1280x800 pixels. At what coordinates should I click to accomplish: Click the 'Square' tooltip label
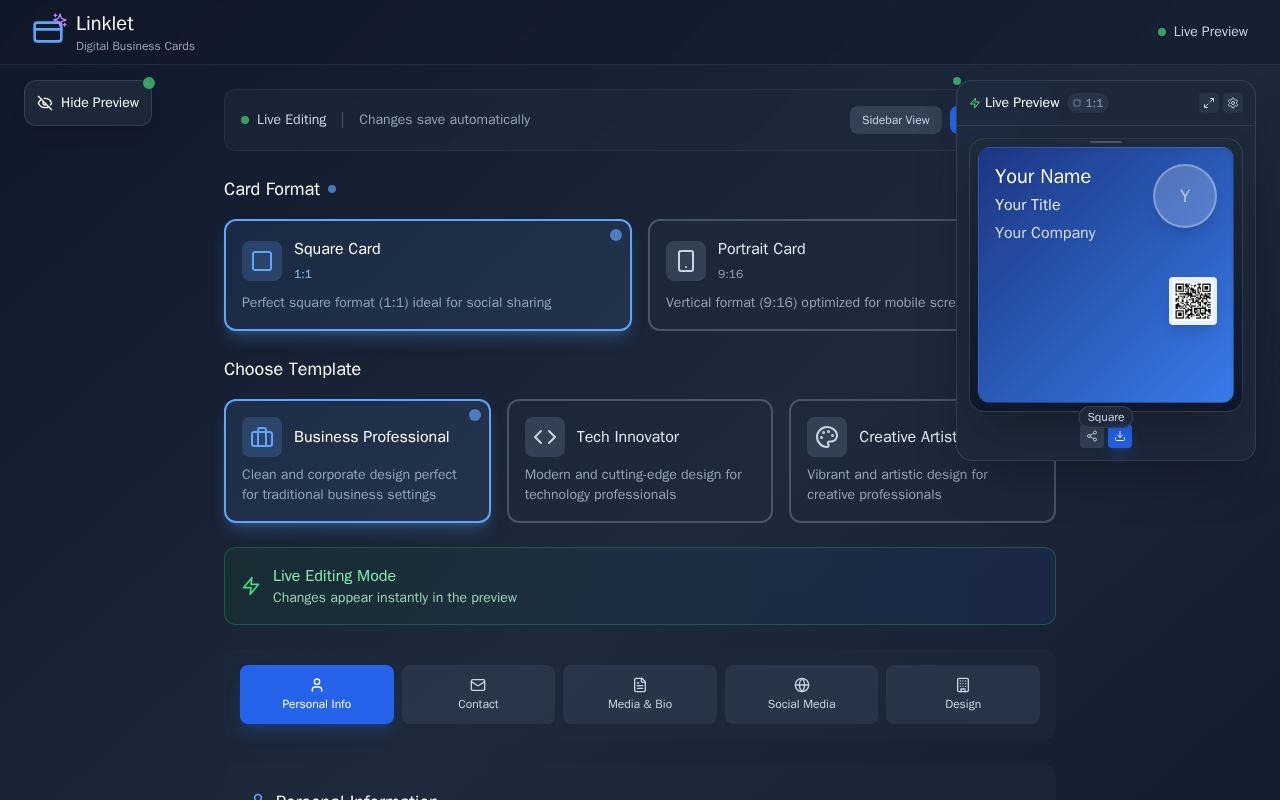tap(1106, 417)
